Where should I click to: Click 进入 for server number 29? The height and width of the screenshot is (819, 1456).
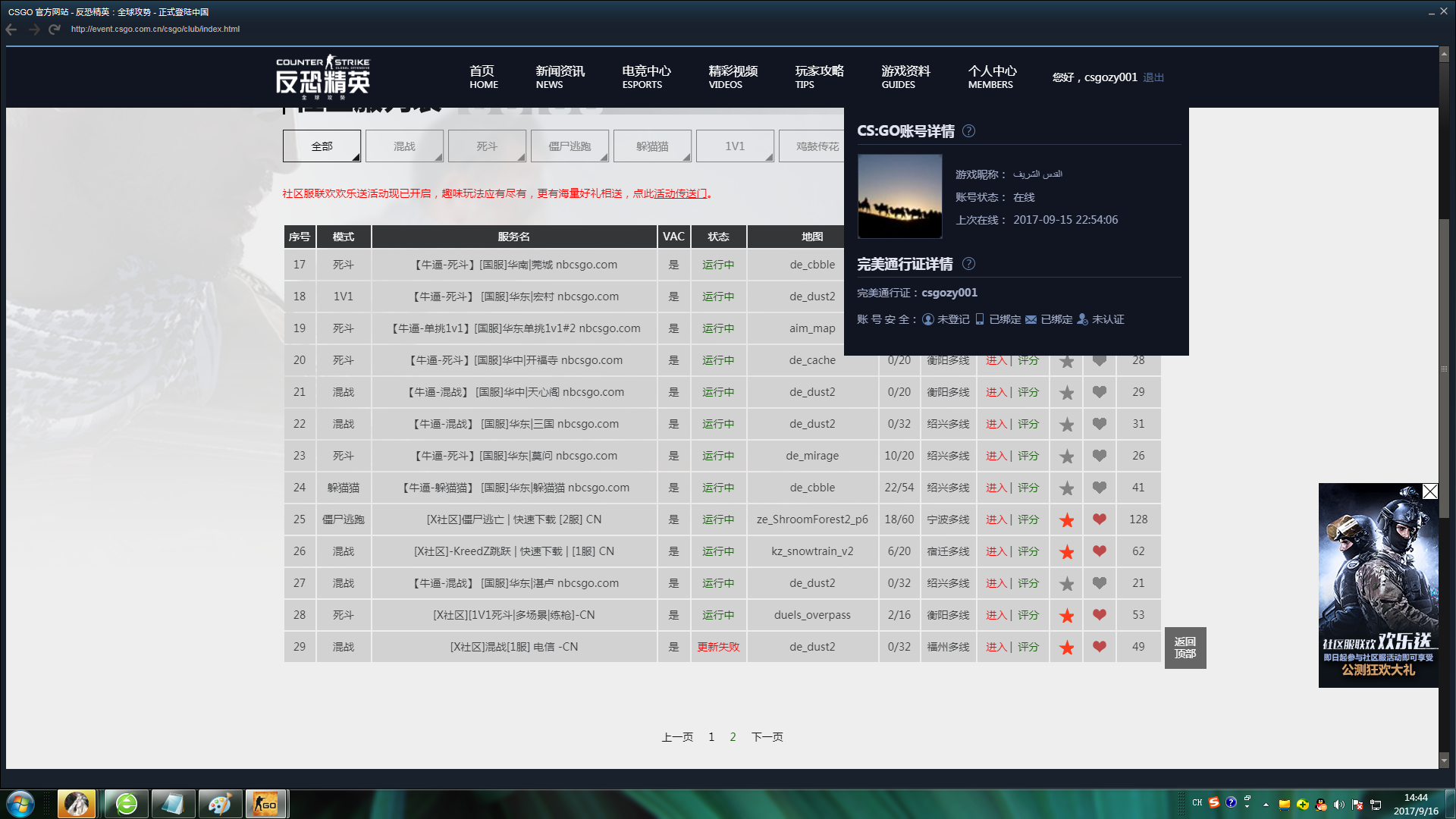pyautogui.click(x=996, y=647)
